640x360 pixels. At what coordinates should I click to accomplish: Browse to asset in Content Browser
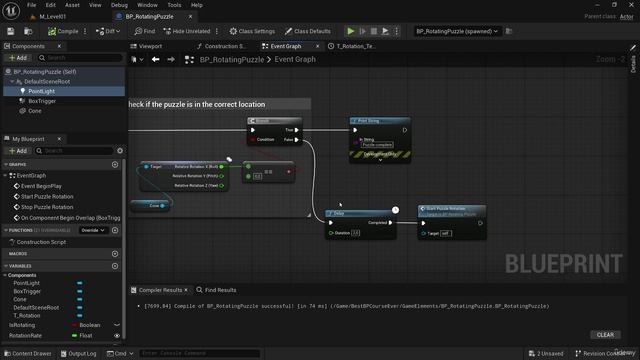[x=28, y=31]
